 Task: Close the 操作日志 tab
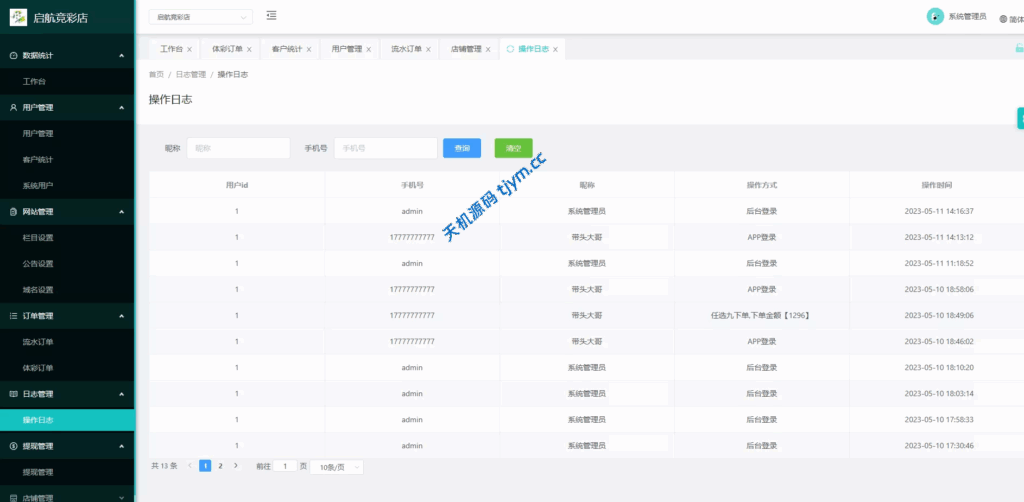pyautogui.click(x=556, y=49)
